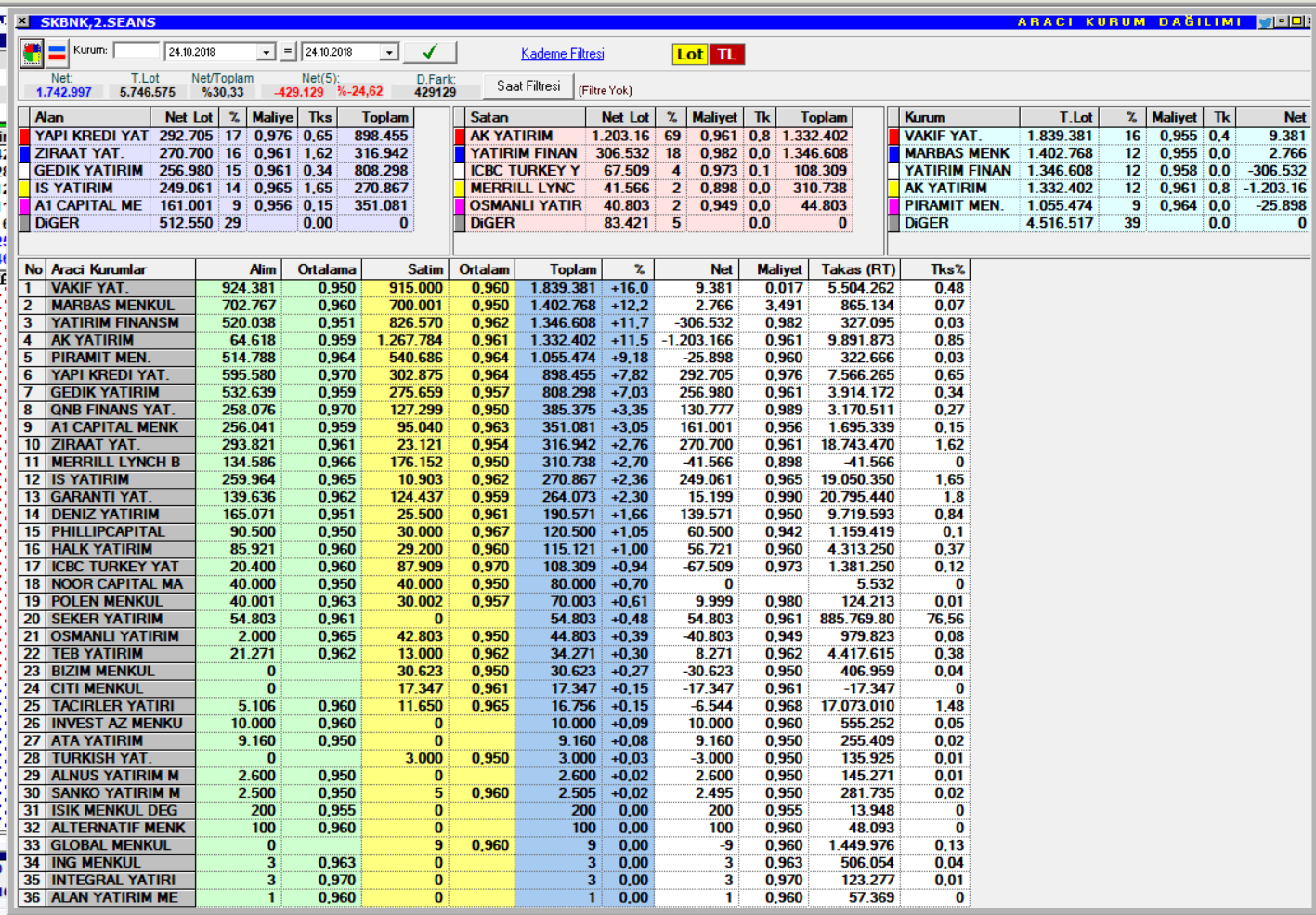Viewport: 1316px width, 915px height.
Task: Sort main table by Alim column header
Action: [x=239, y=269]
